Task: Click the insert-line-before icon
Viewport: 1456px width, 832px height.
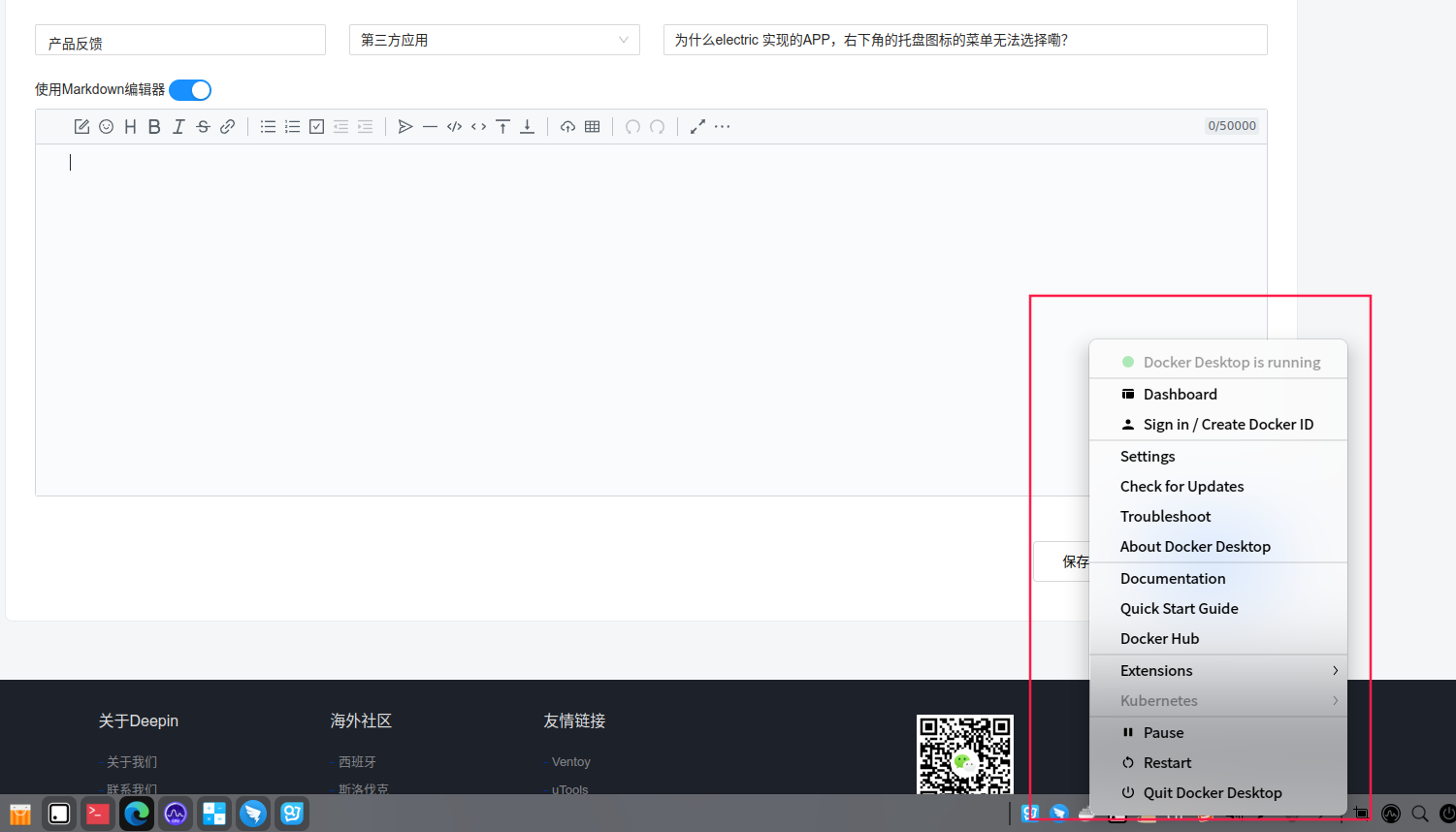Action: click(x=502, y=127)
